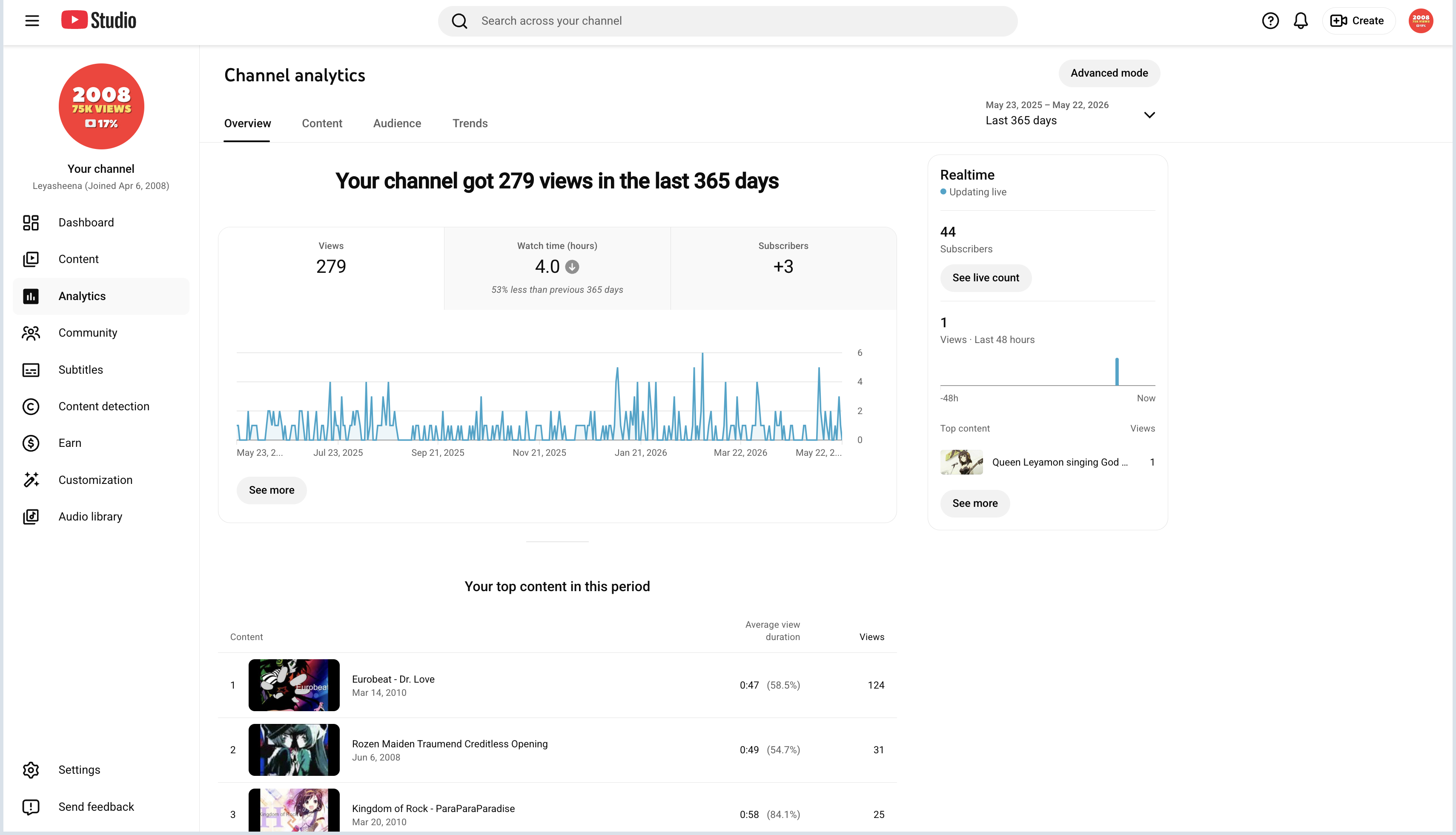Switch to the Audience tab
The height and width of the screenshot is (835, 1456).
tap(397, 123)
